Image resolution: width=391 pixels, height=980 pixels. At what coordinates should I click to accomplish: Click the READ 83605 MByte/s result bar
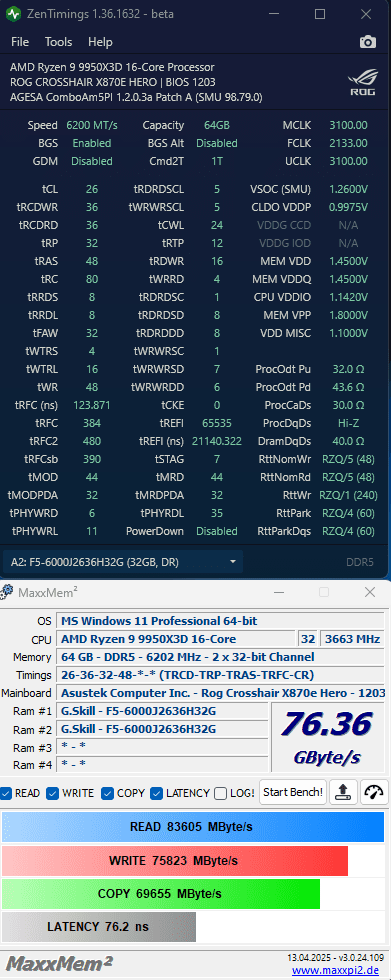point(192,827)
